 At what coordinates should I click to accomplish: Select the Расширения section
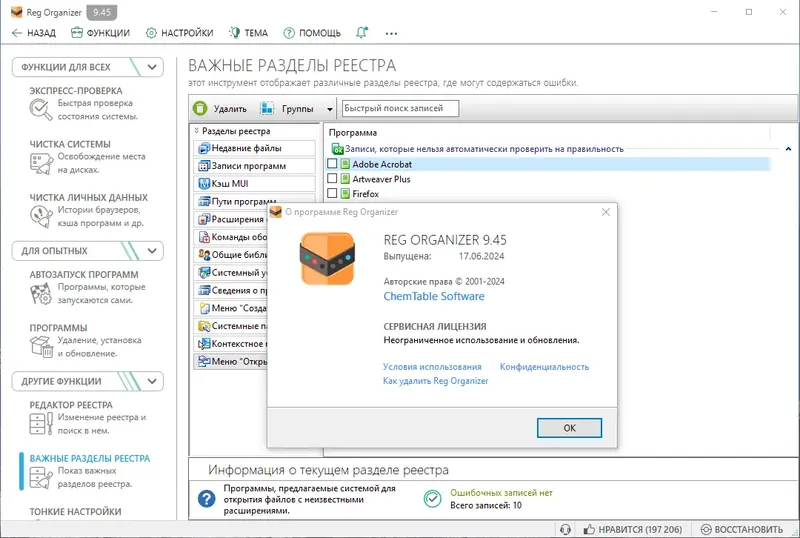click(231, 219)
